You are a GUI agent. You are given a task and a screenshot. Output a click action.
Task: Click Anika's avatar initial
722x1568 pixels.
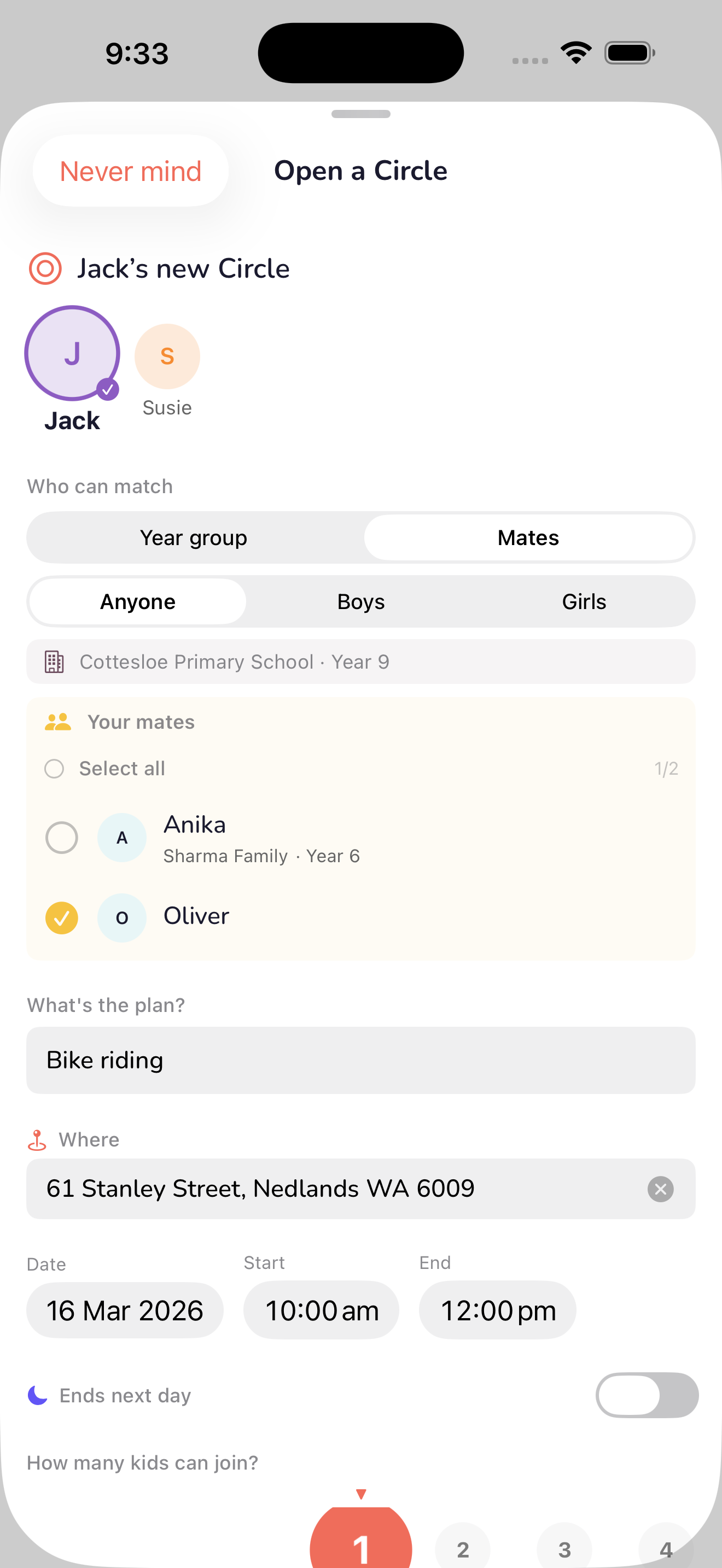pyautogui.click(x=122, y=838)
